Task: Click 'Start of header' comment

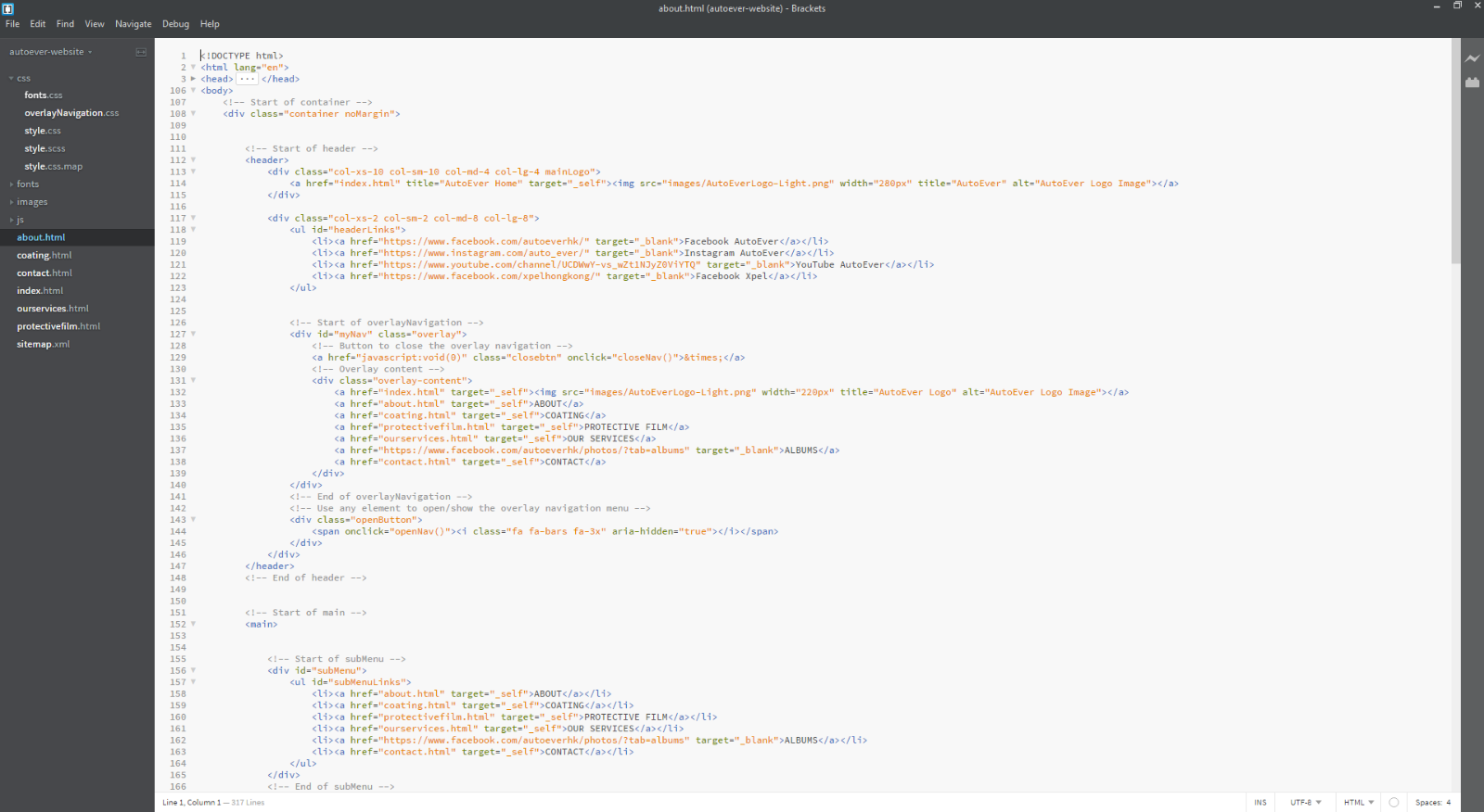Action: (312, 148)
